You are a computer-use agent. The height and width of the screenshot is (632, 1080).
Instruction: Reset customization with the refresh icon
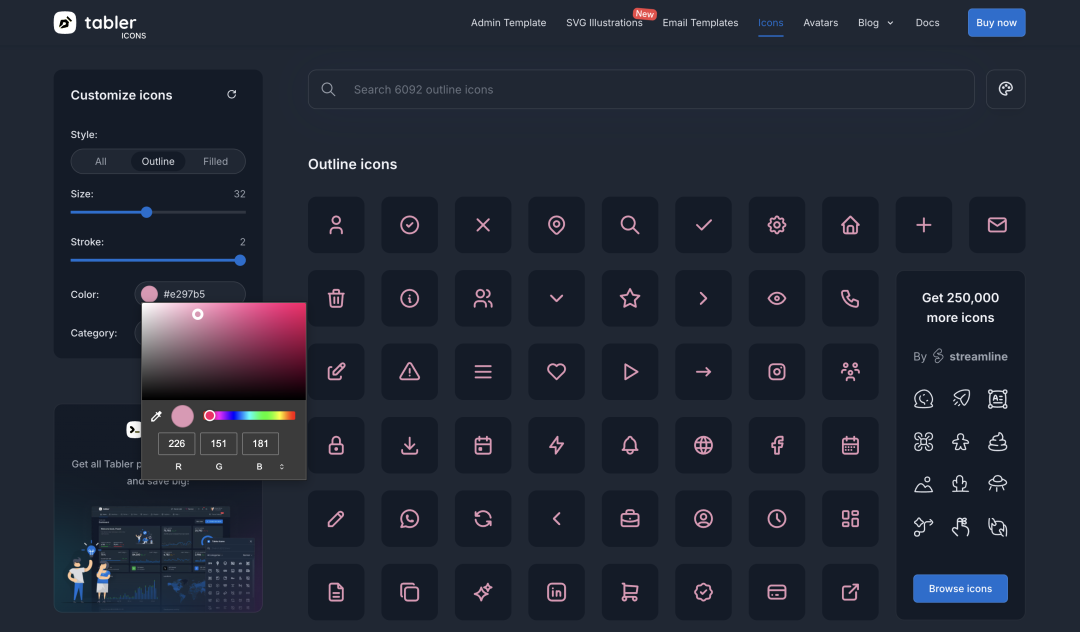pyautogui.click(x=231, y=94)
